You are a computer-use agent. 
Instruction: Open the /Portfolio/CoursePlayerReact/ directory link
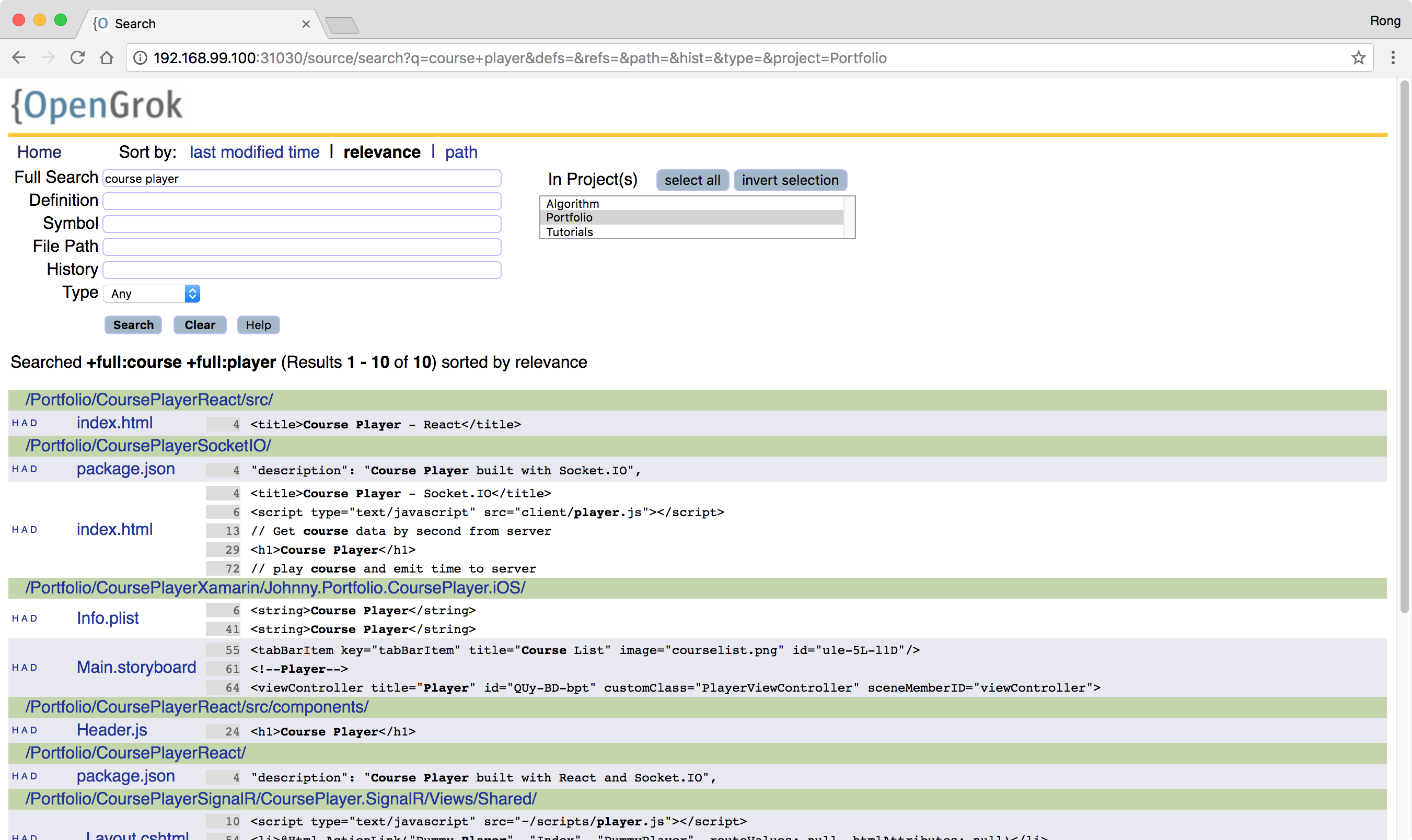[x=135, y=753]
